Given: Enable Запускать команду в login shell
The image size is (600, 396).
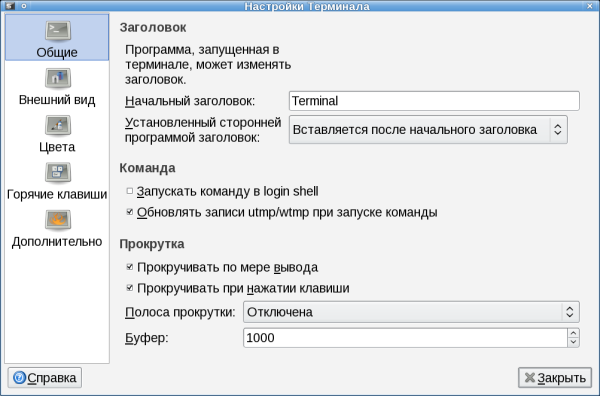Looking at the screenshot, I should [x=130, y=191].
